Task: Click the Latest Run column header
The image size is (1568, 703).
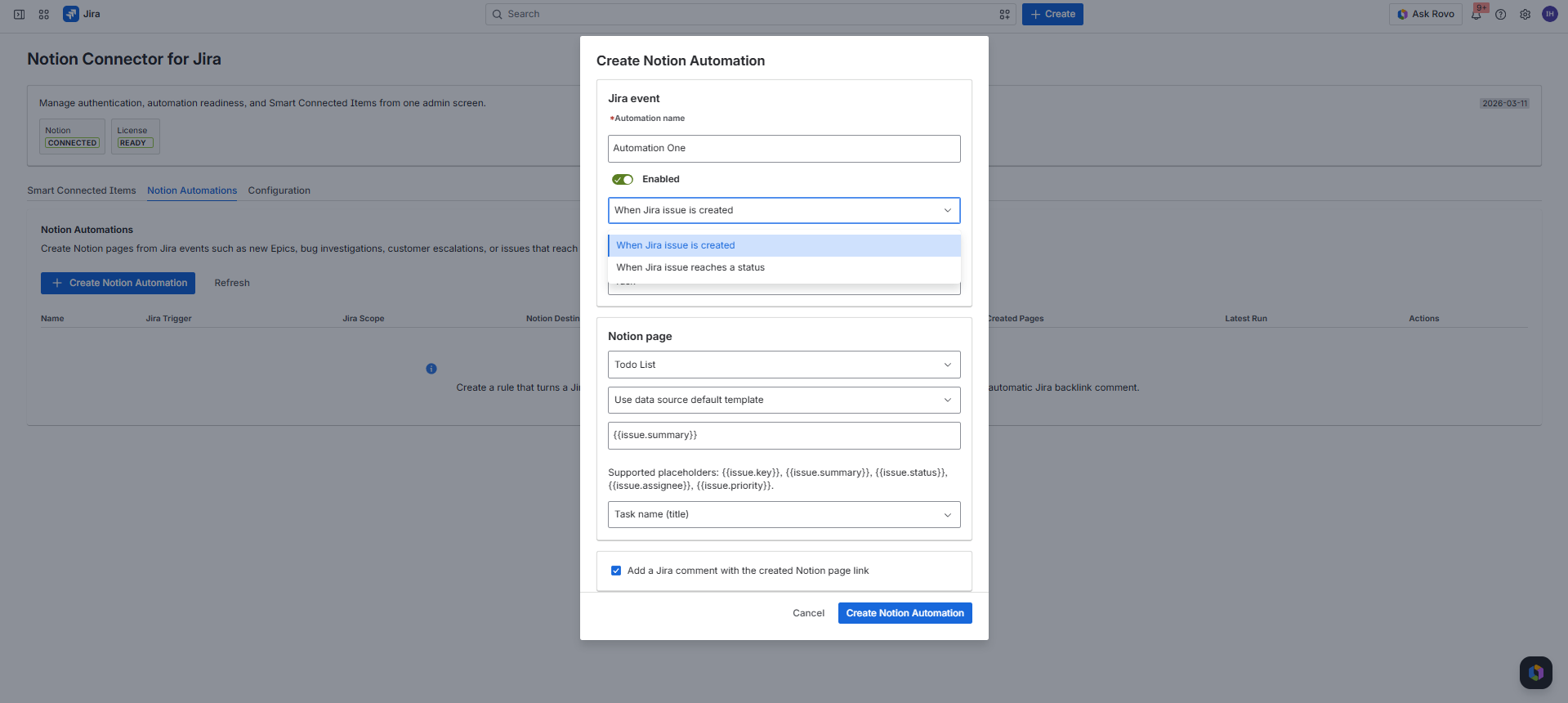Action: pyautogui.click(x=1246, y=319)
